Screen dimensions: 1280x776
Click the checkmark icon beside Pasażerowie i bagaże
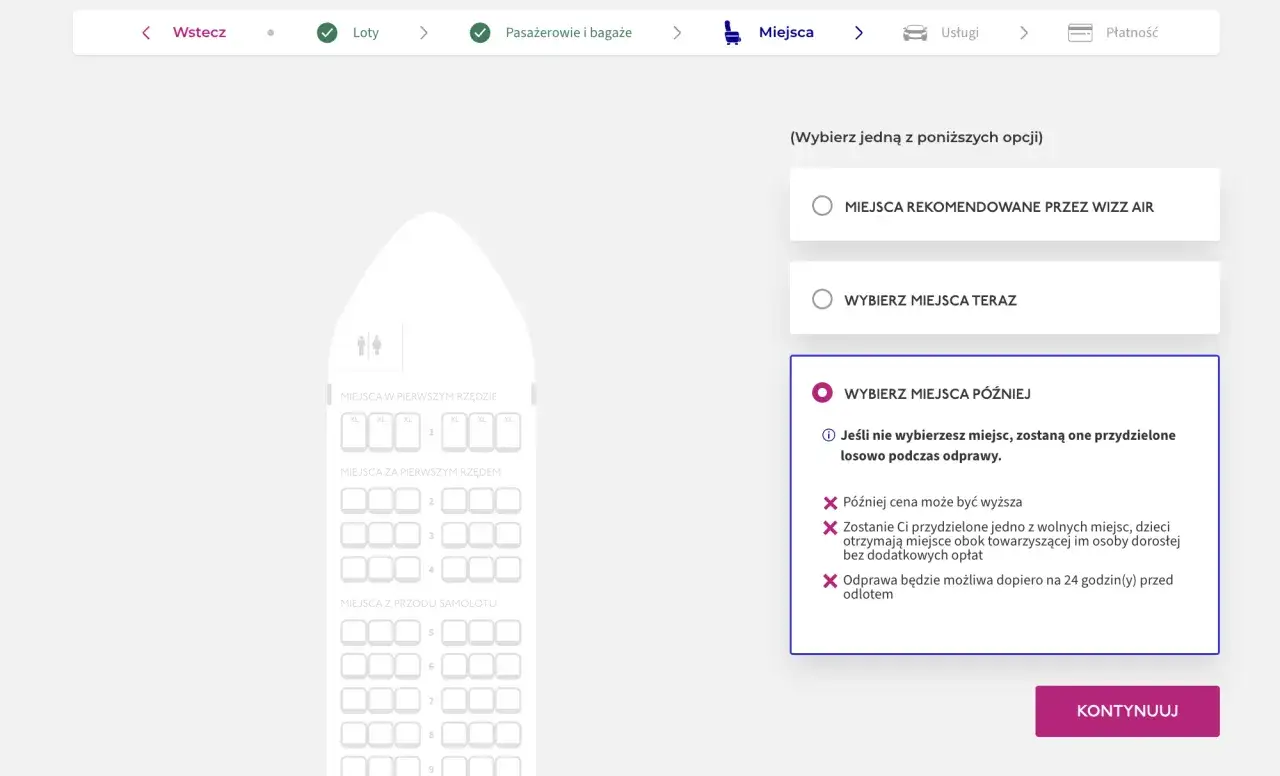(480, 32)
